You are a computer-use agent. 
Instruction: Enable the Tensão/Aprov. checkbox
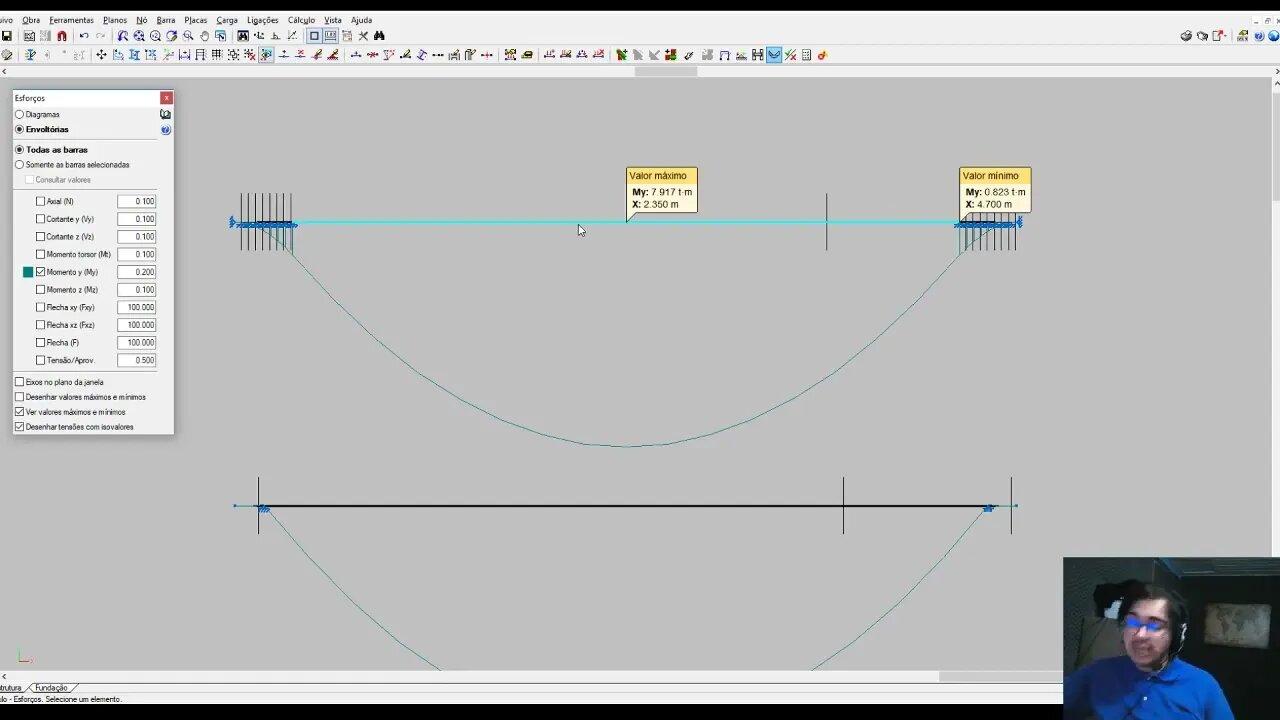click(x=40, y=360)
